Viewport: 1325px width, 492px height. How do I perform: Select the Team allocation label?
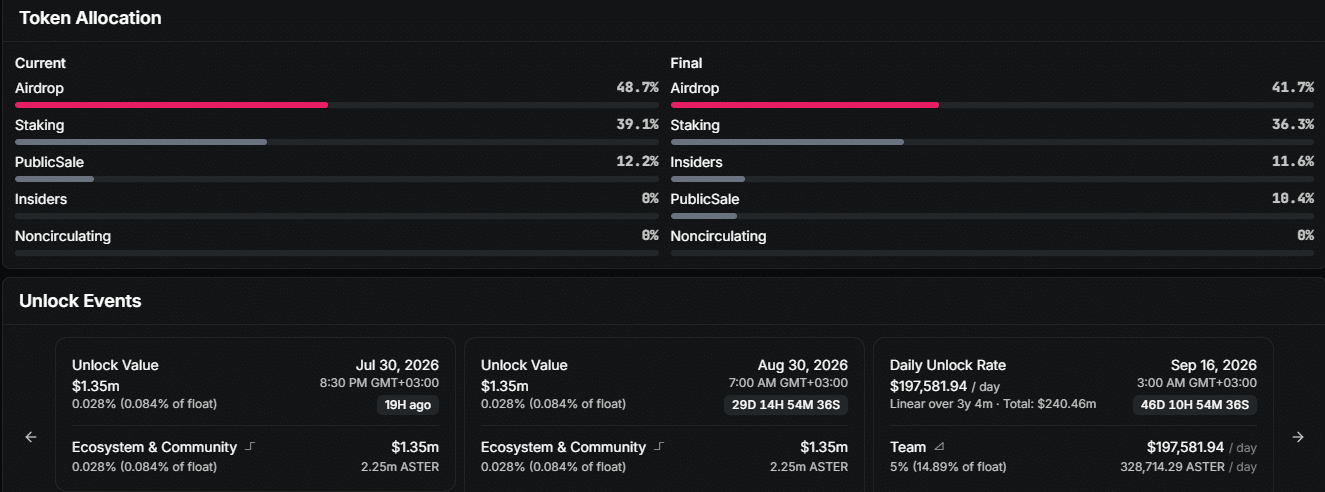tap(908, 447)
